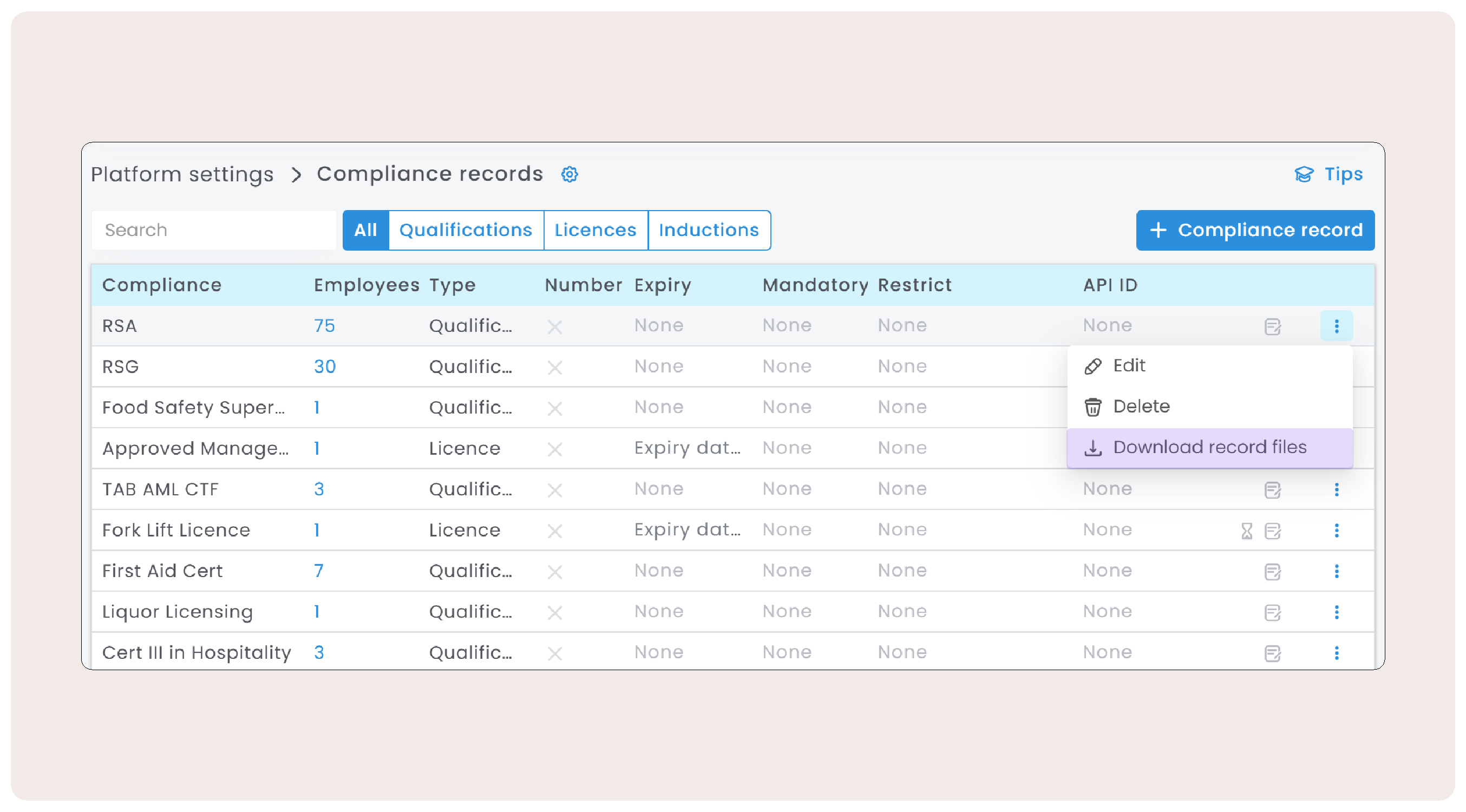Toggle the RSA three-dot actions menu

1336,326
